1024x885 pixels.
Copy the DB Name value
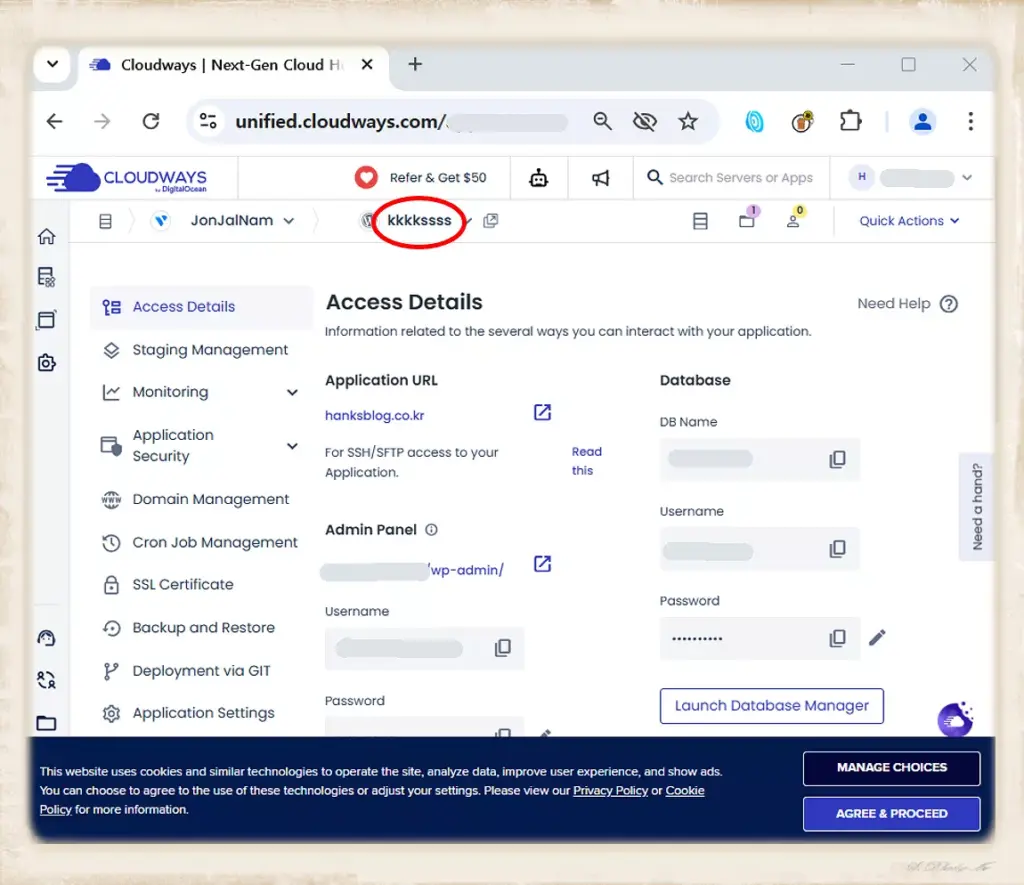click(x=837, y=459)
